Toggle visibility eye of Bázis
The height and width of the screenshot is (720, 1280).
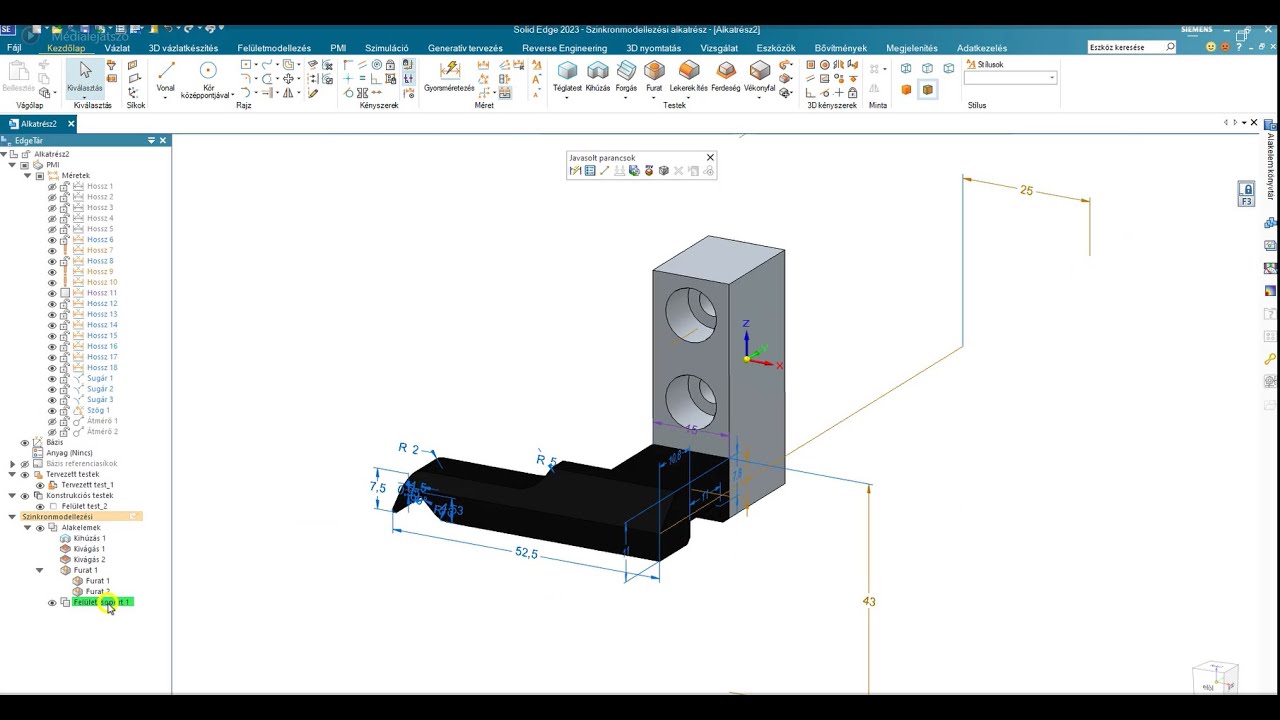(x=25, y=442)
